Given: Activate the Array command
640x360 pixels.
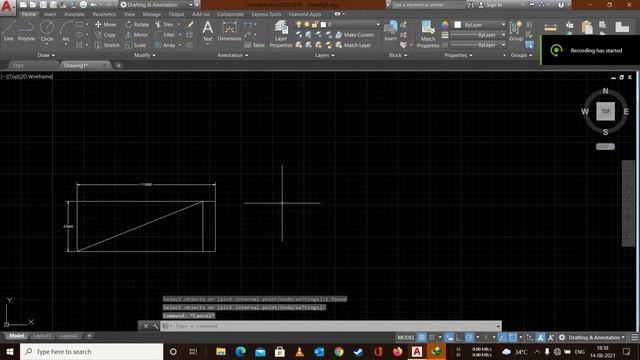Looking at the screenshot, I should 165,45.
